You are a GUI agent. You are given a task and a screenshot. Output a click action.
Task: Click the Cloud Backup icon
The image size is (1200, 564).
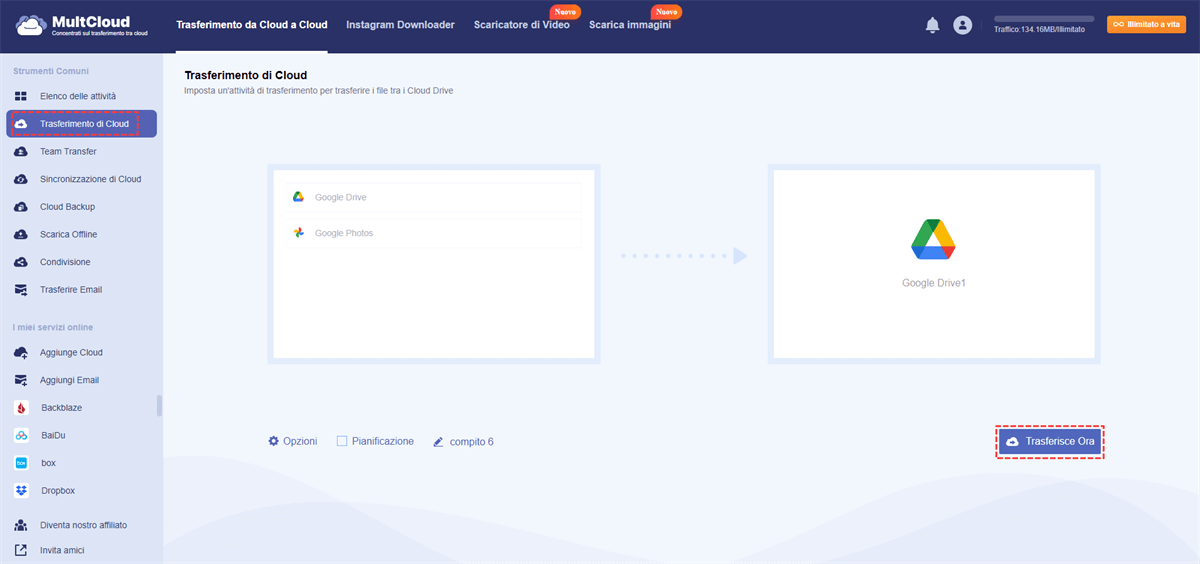tap(20, 207)
